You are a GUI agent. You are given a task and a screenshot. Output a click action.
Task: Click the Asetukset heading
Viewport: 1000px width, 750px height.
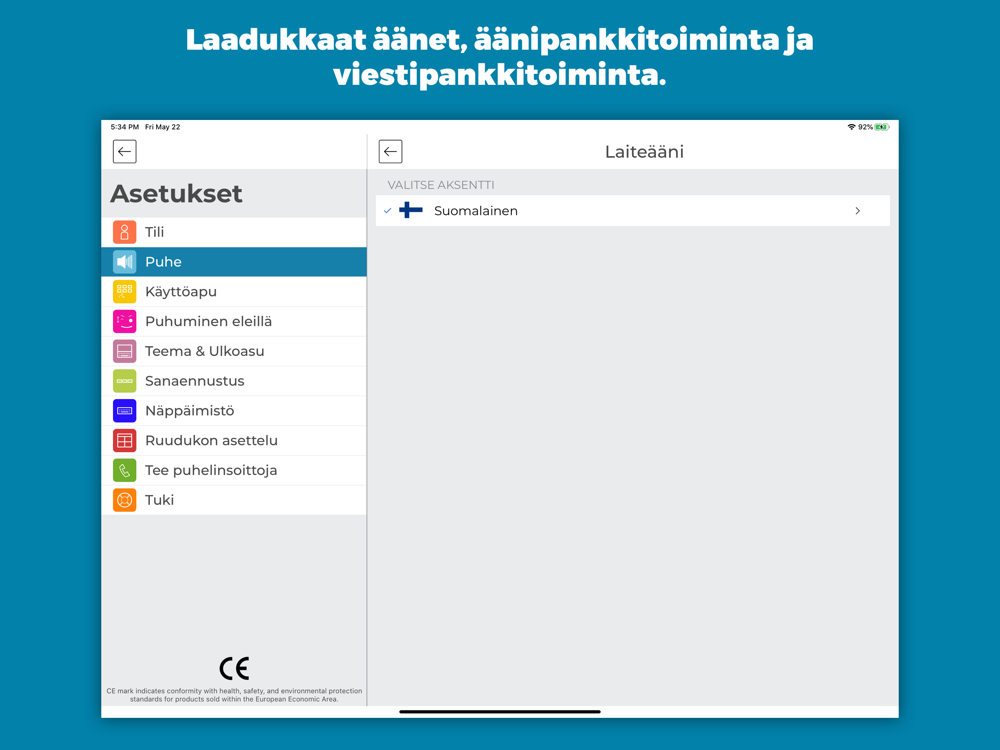point(176,194)
